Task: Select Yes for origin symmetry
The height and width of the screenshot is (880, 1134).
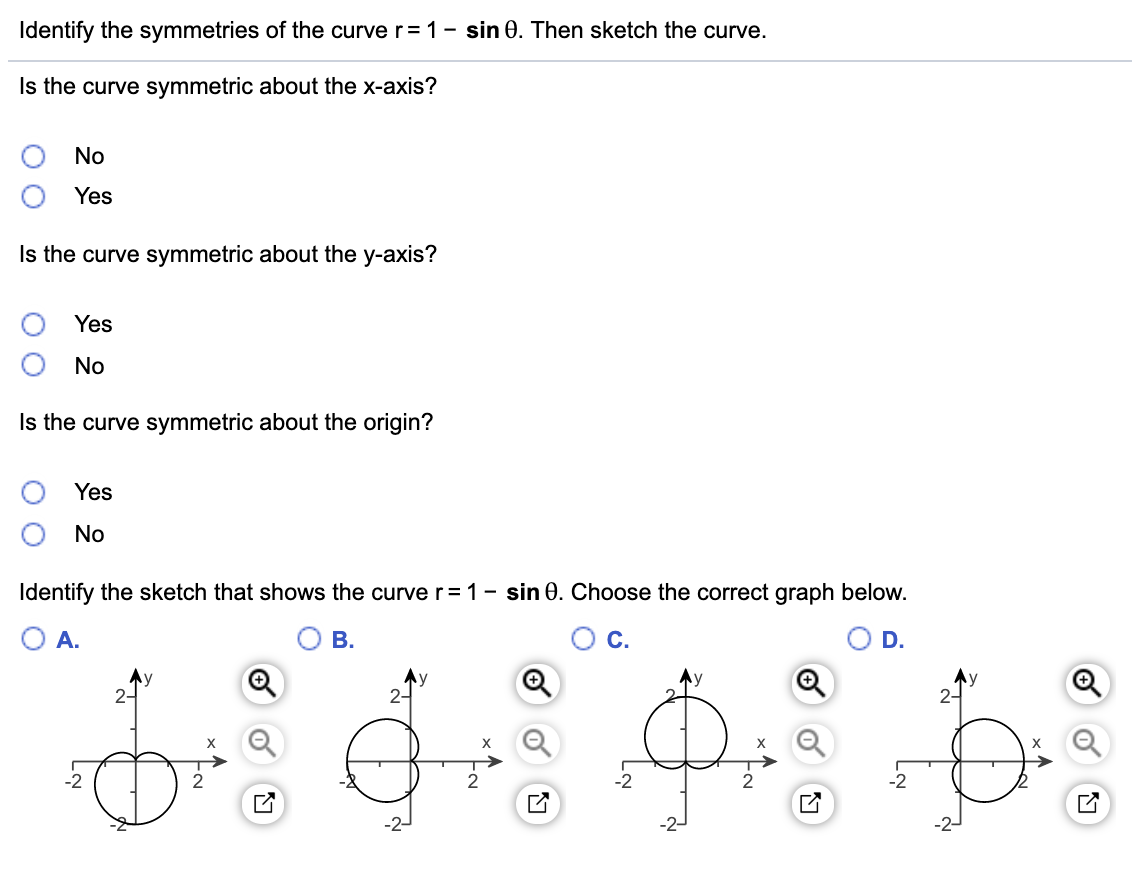Action: pos(33,491)
